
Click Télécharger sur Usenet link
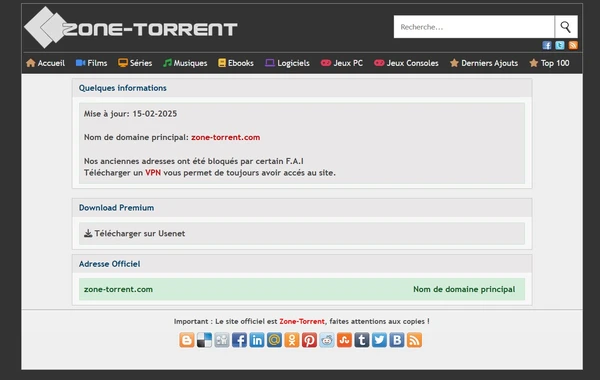pos(135,233)
